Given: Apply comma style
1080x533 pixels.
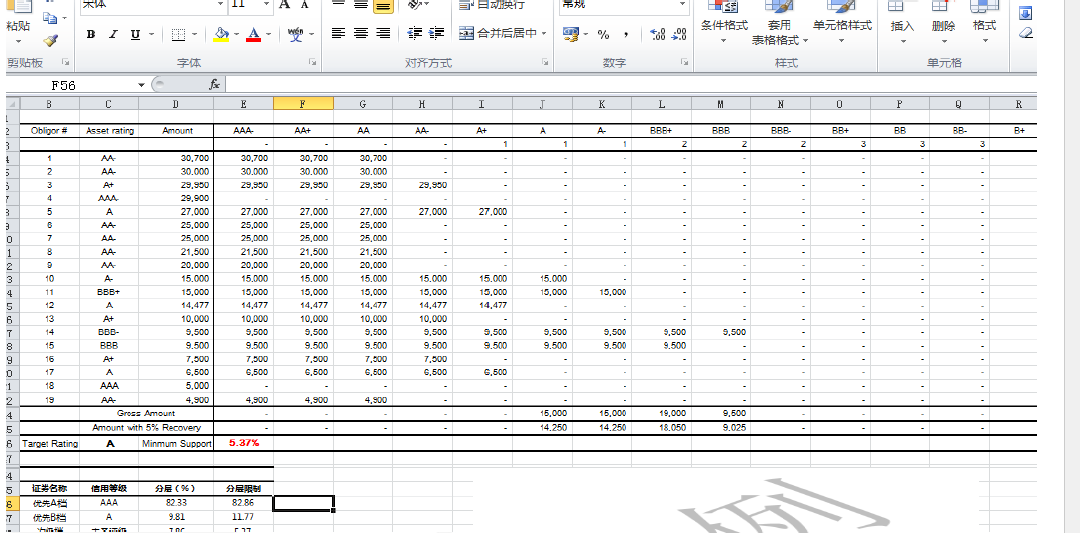Looking at the screenshot, I should click(x=625, y=34).
